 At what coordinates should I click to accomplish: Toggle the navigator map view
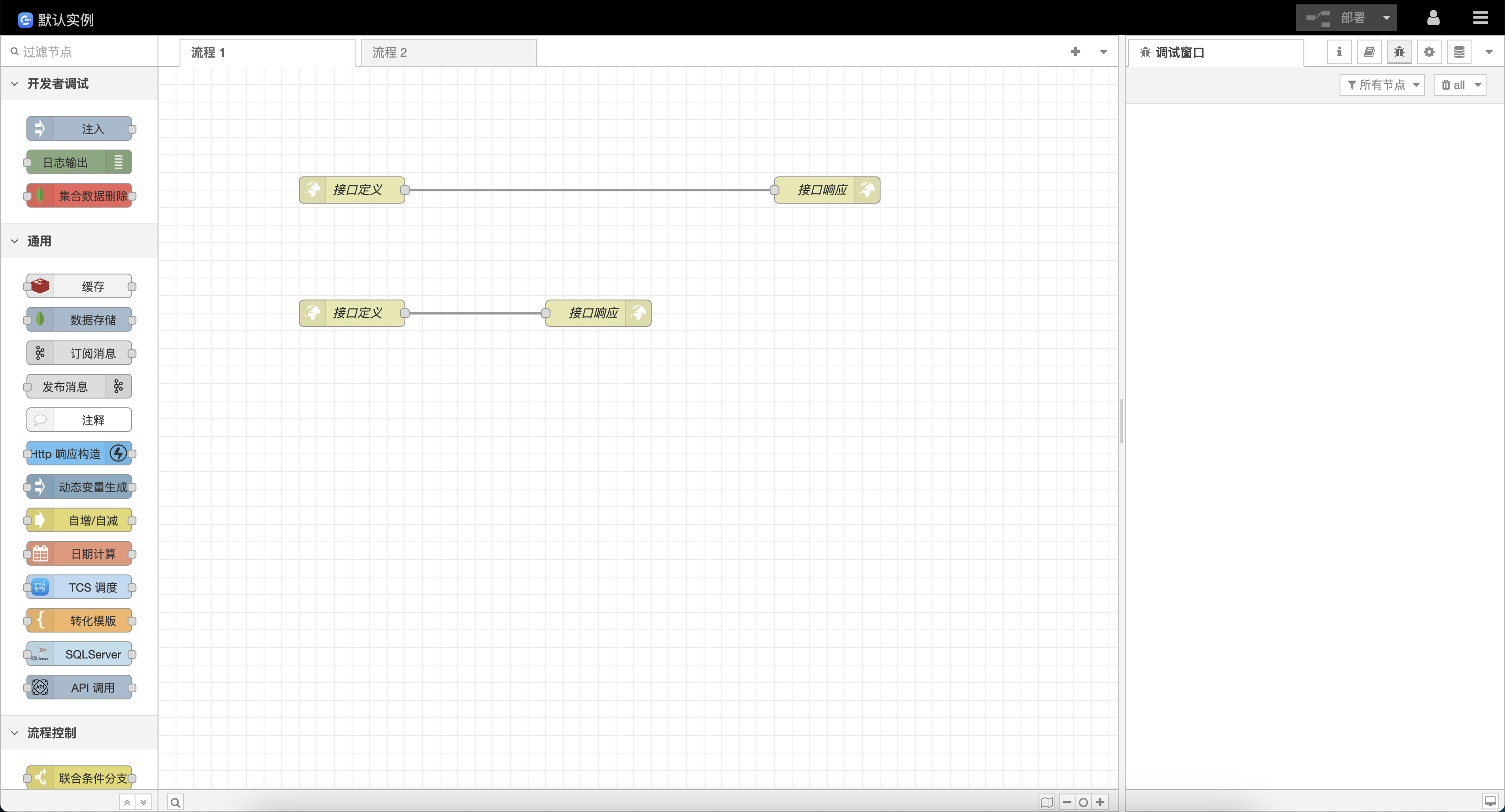1046,802
